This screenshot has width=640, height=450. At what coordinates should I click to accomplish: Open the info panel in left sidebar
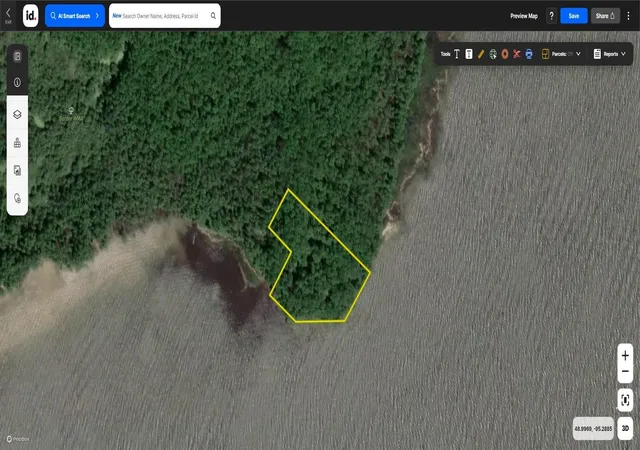click(x=17, y=82)
